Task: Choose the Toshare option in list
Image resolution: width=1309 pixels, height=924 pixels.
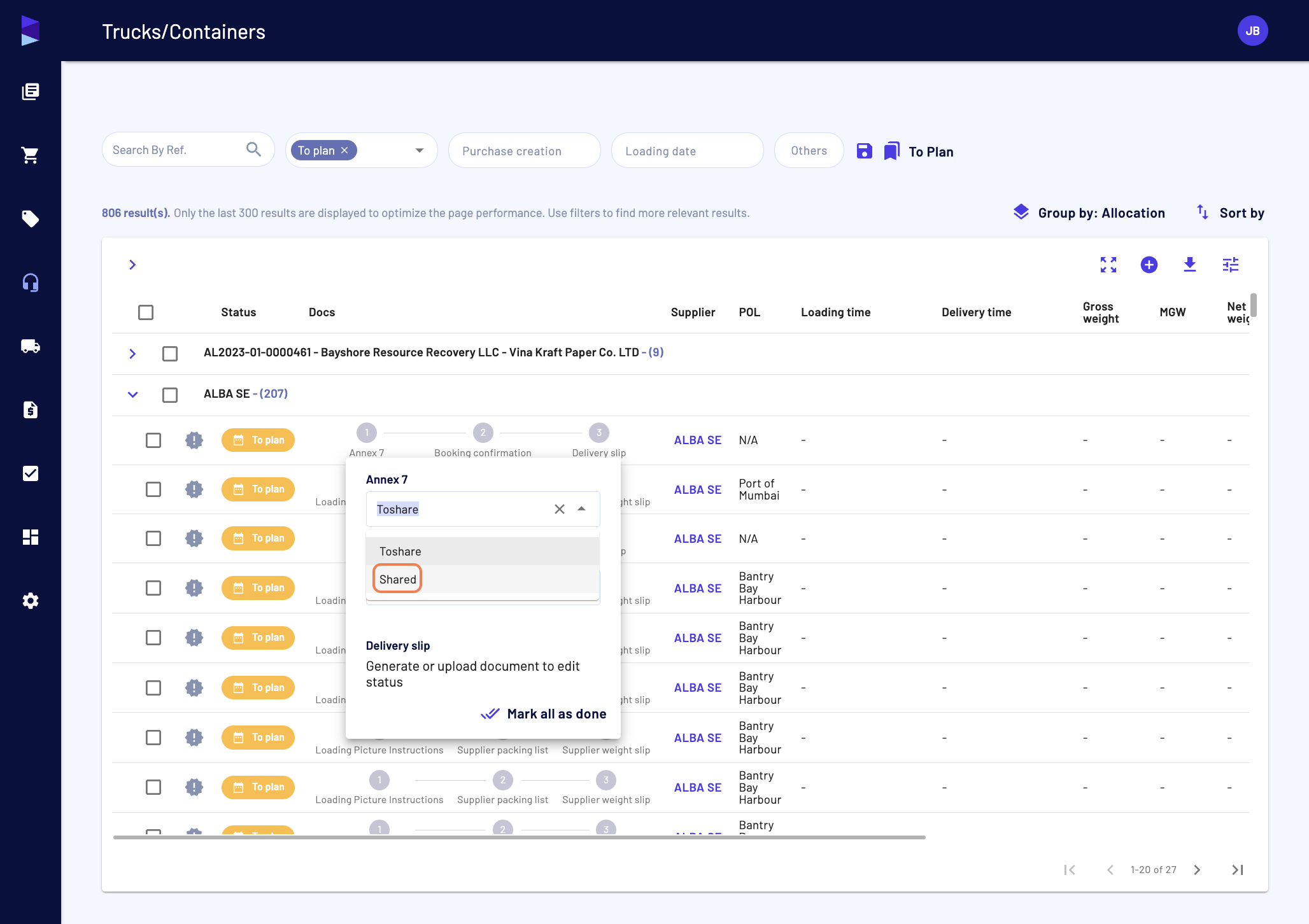Action: [x=483, y=551]
